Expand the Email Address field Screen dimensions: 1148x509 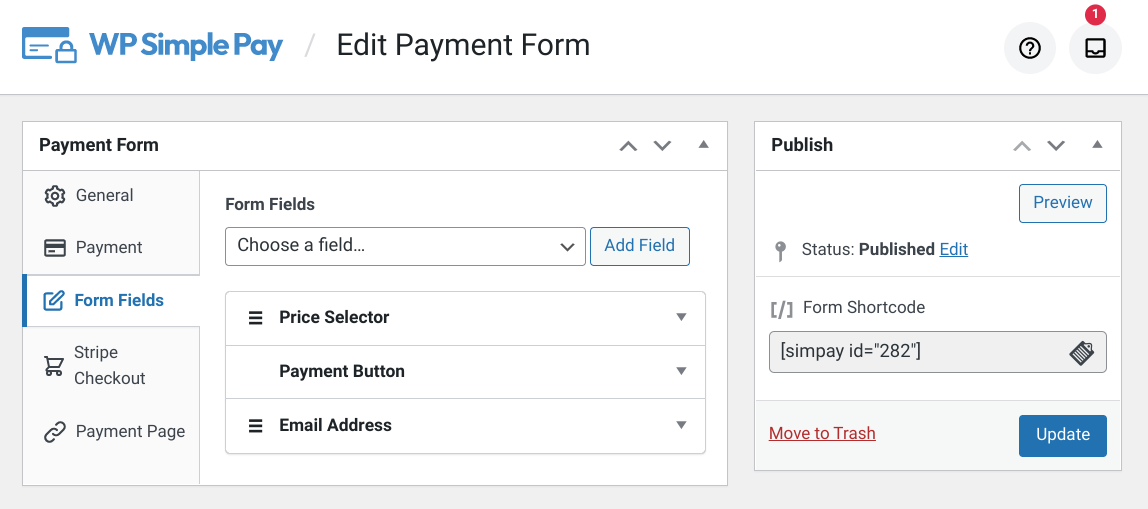click(682, 425)
